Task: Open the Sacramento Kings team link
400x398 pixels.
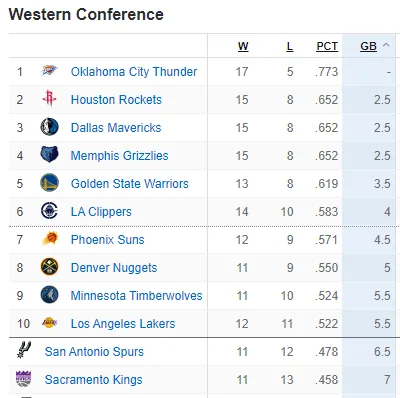Action: [93, 380]
